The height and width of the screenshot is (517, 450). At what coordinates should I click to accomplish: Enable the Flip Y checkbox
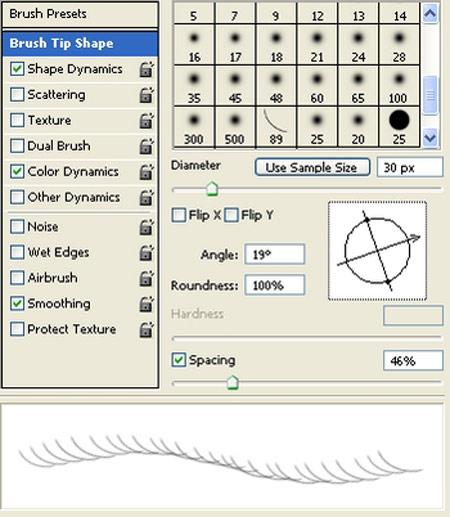[231, 215]
